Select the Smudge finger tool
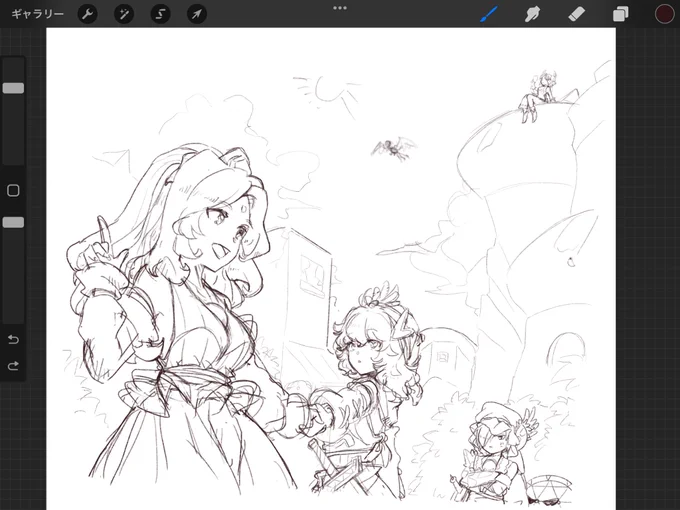 click(533, 14)
